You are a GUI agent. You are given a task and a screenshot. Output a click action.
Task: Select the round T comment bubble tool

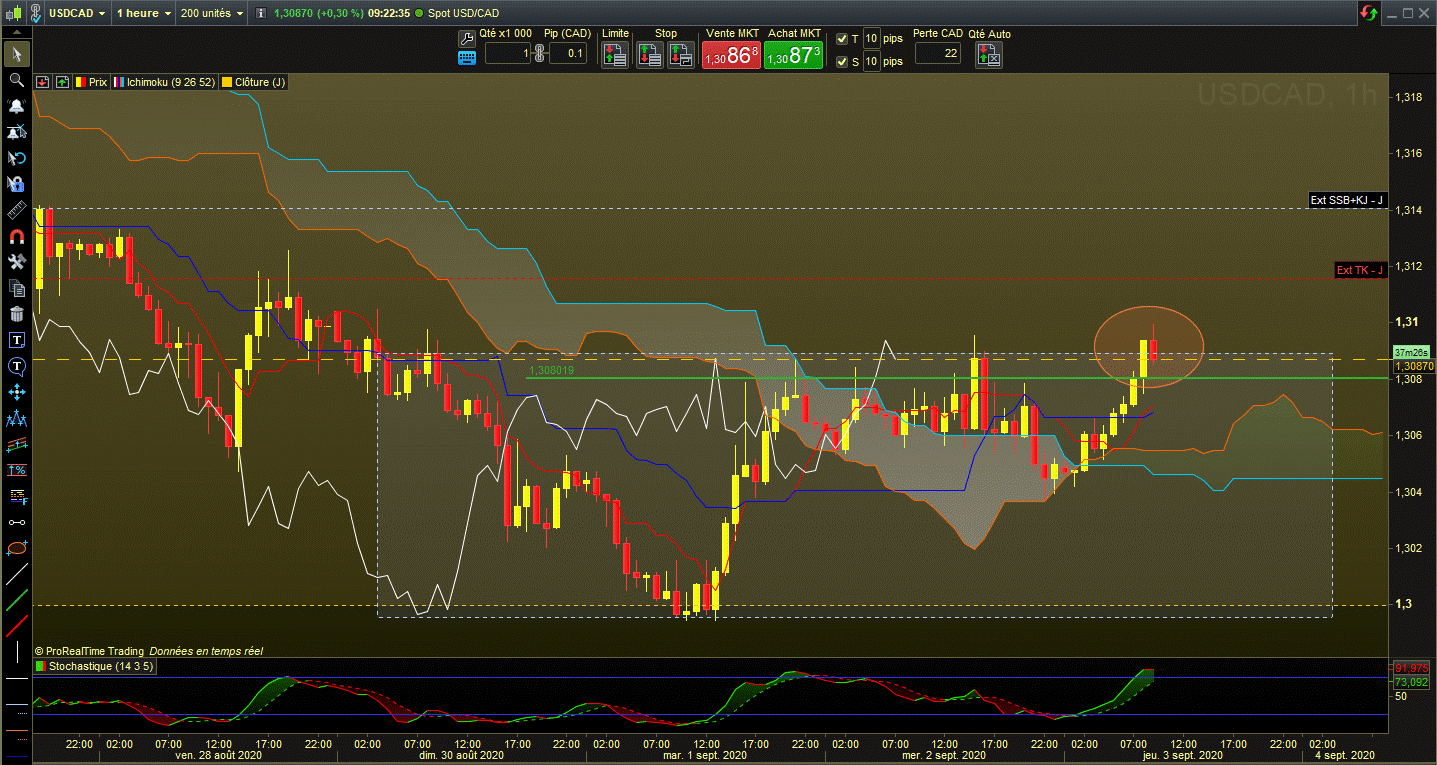tap(16, 366)
